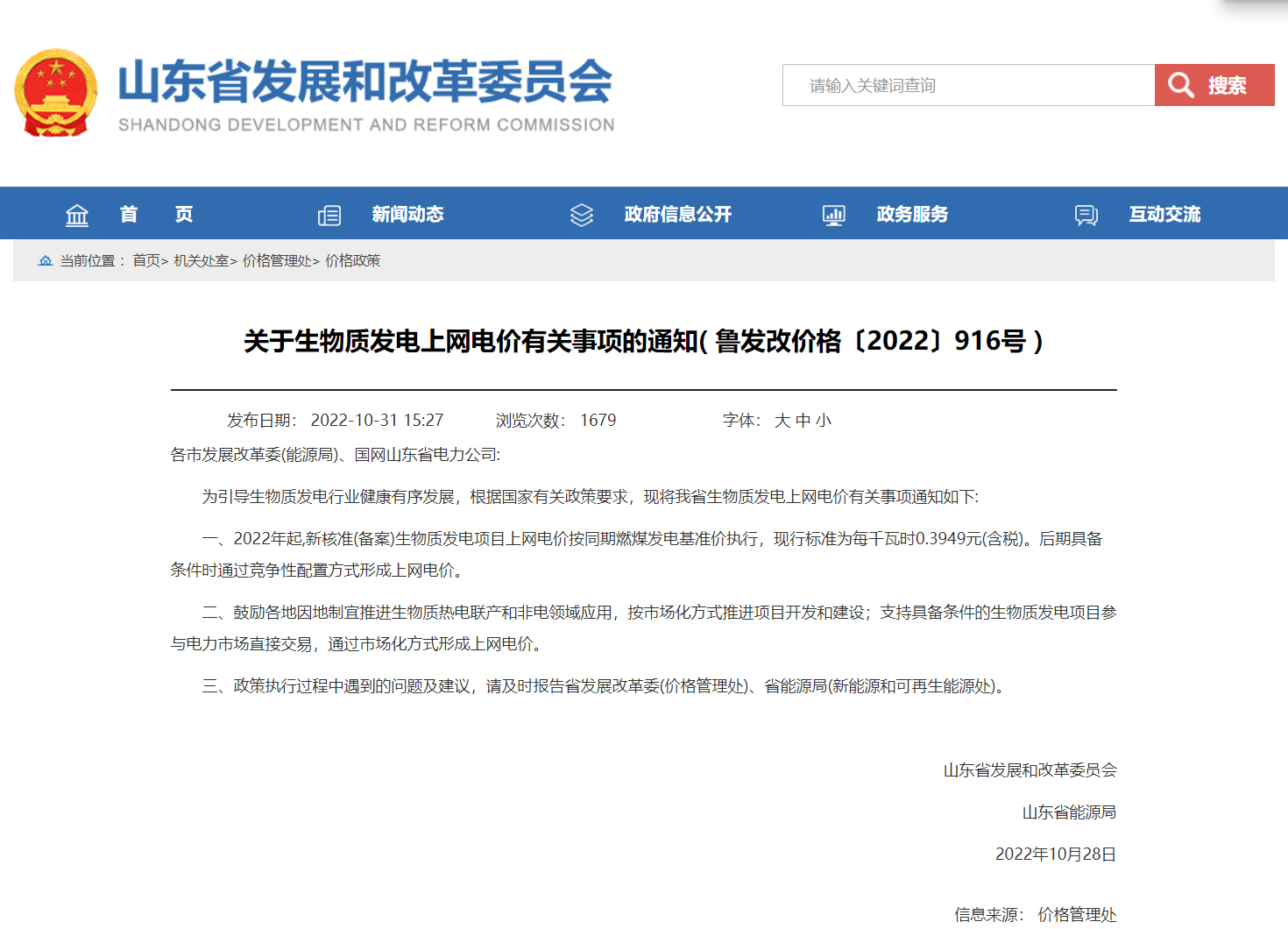
Task: Set font size to 小
Action: point(824,421)
